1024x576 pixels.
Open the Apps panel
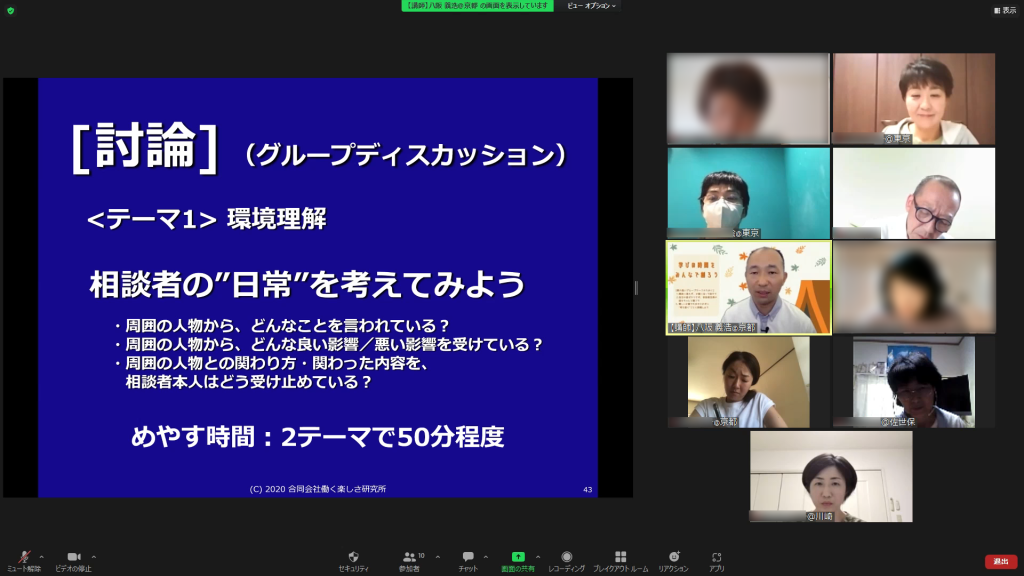coord(717,558)
